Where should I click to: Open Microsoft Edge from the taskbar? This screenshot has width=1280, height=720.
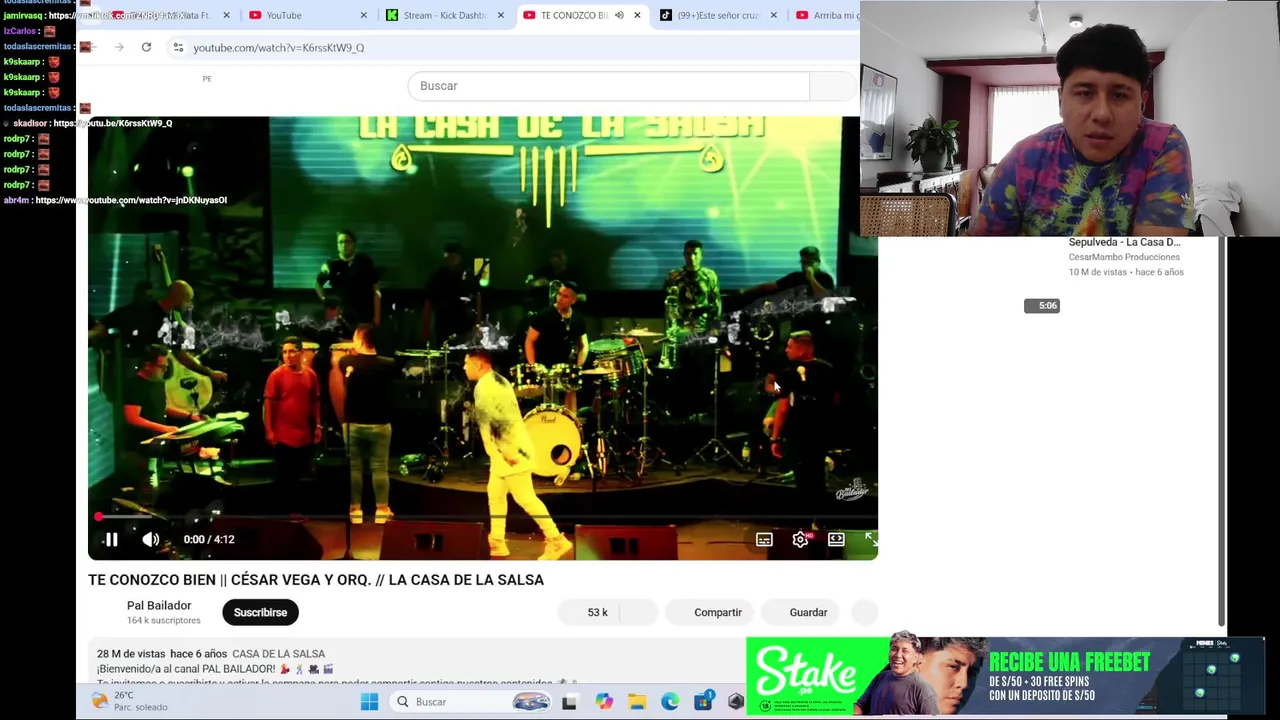click(670, 702)
